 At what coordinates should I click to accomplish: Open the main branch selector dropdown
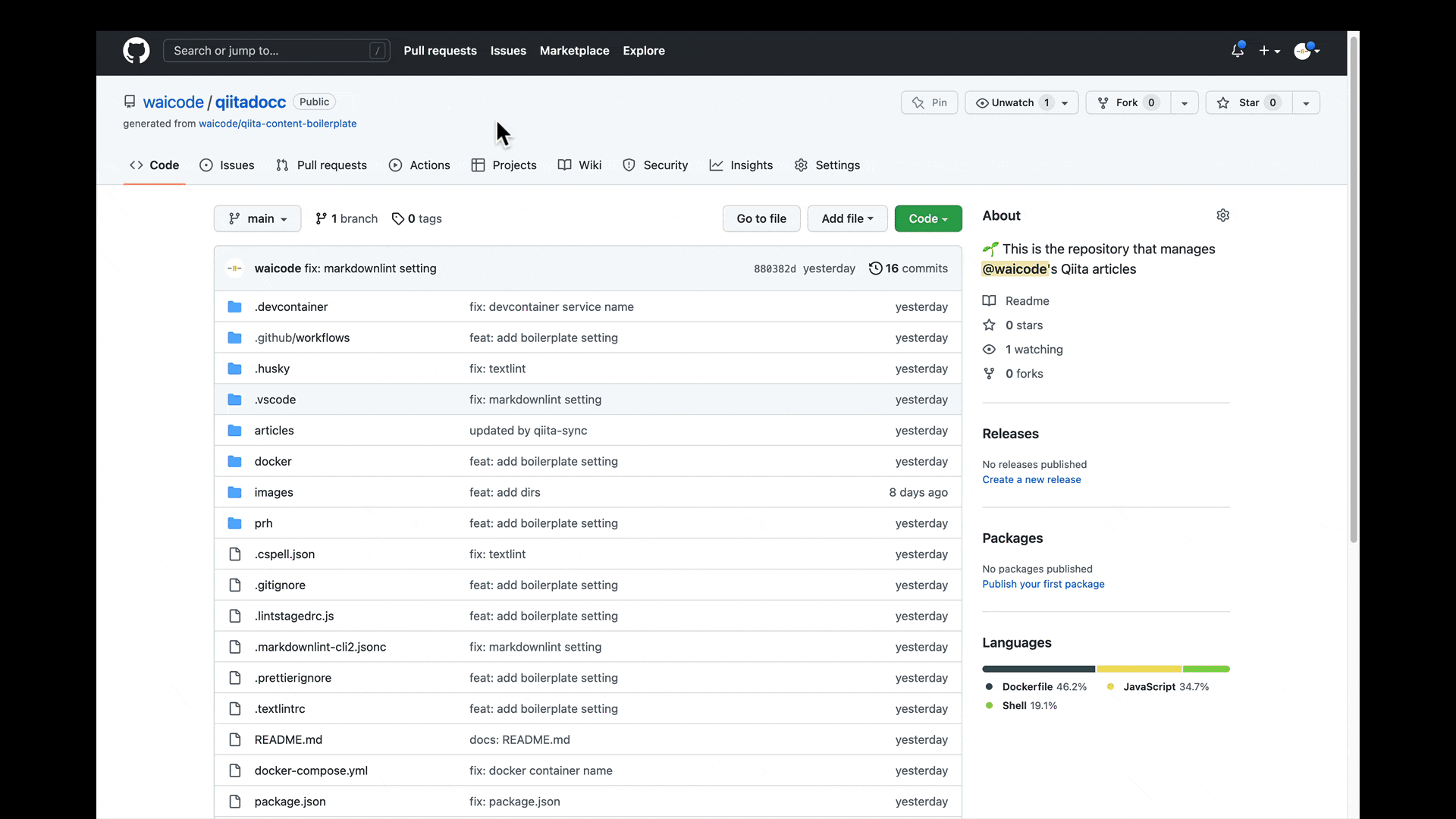click(257, 218)
